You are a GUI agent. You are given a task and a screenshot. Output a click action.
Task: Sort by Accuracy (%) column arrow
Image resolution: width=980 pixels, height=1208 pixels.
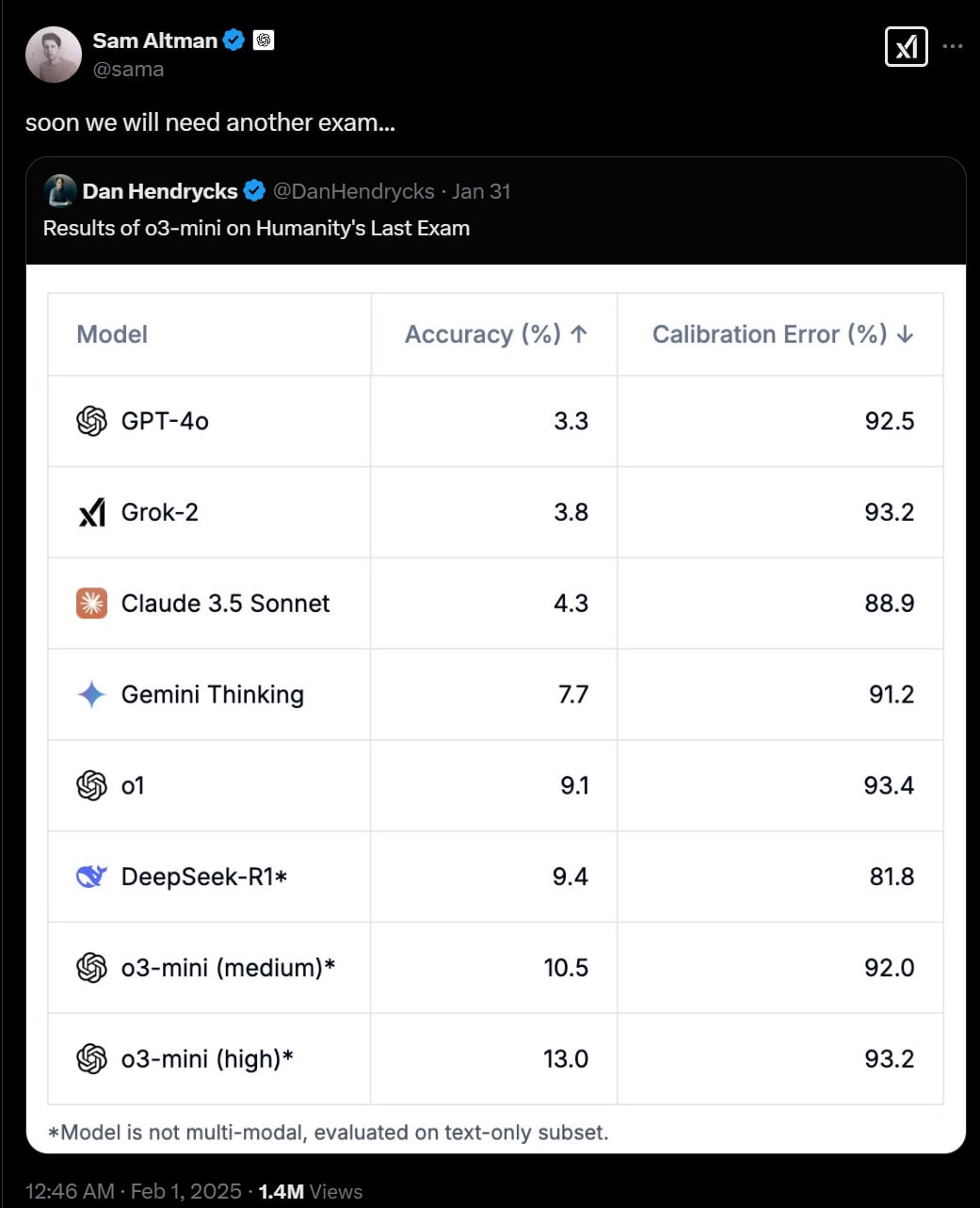click(x=579, y=334)
